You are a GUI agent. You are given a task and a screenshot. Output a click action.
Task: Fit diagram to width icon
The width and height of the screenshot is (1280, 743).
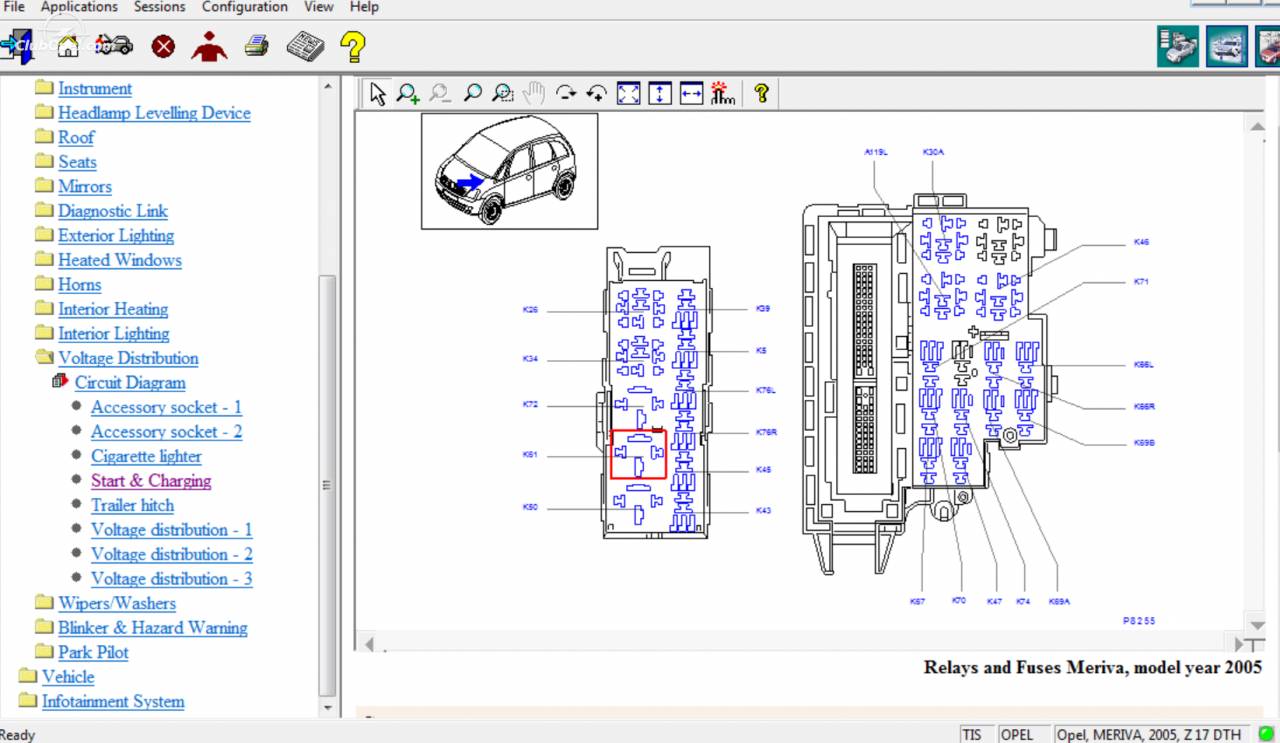[x=691, y=93]
